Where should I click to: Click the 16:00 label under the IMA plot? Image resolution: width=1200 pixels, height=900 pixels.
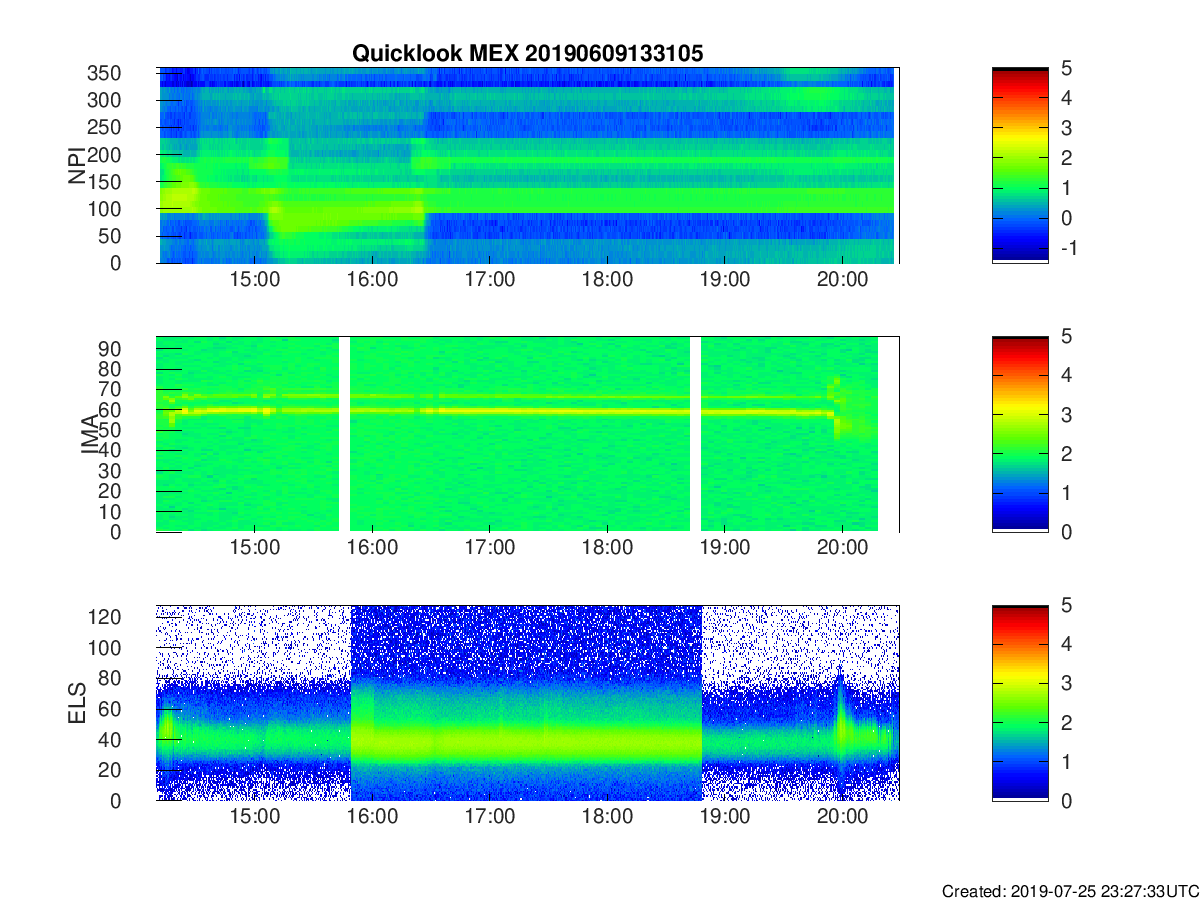click(372, 549)
